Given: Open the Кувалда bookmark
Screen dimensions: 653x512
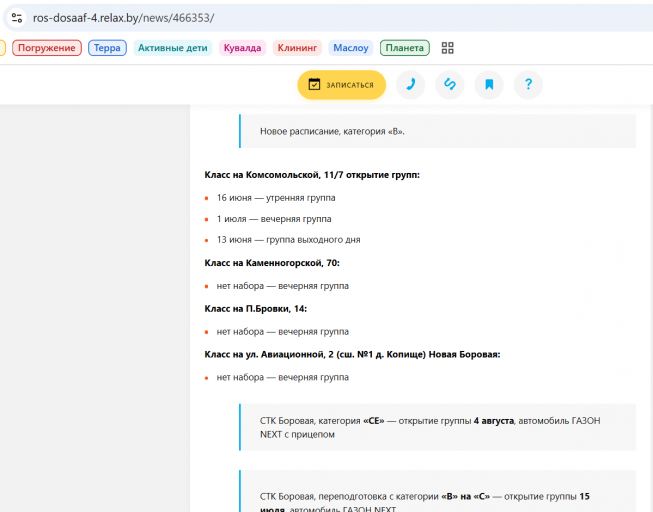Looking at the screenshot, I should coord(242,48).
